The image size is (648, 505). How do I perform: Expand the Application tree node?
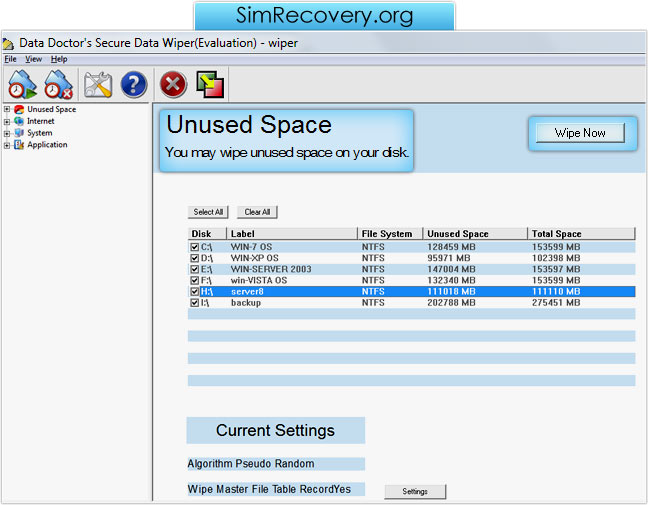(x=7, y=145)
